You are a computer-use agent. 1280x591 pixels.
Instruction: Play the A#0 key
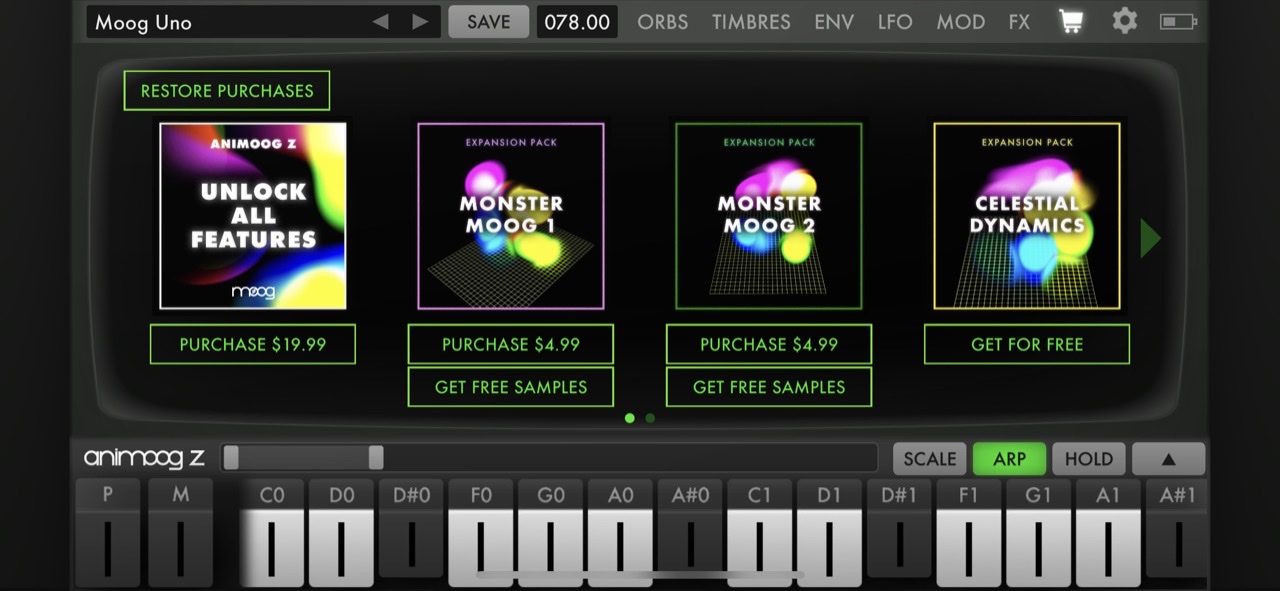pyautogui.click(x=690, y=528)
